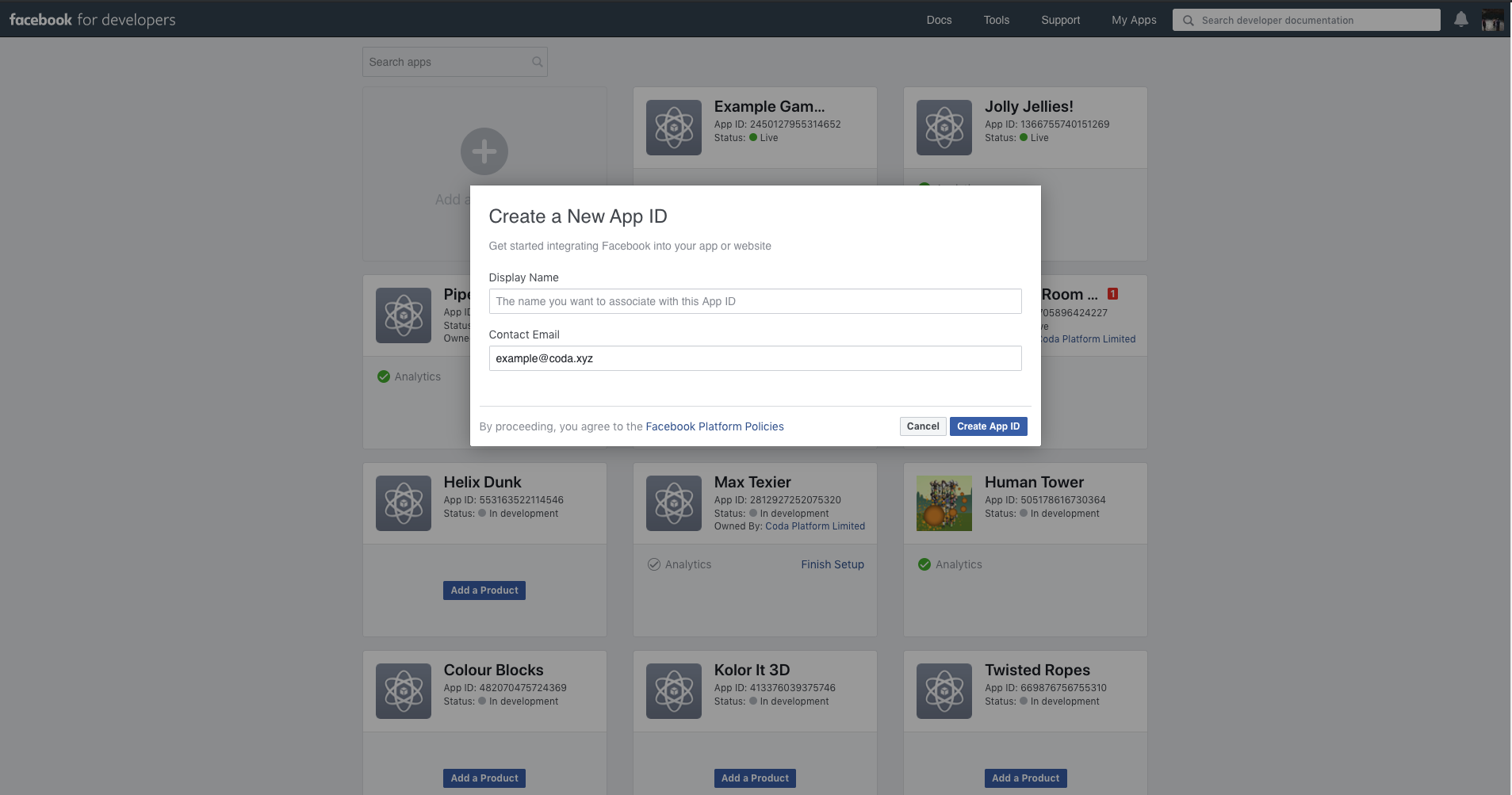Open the Max Texier app title

tap(752, 482)
